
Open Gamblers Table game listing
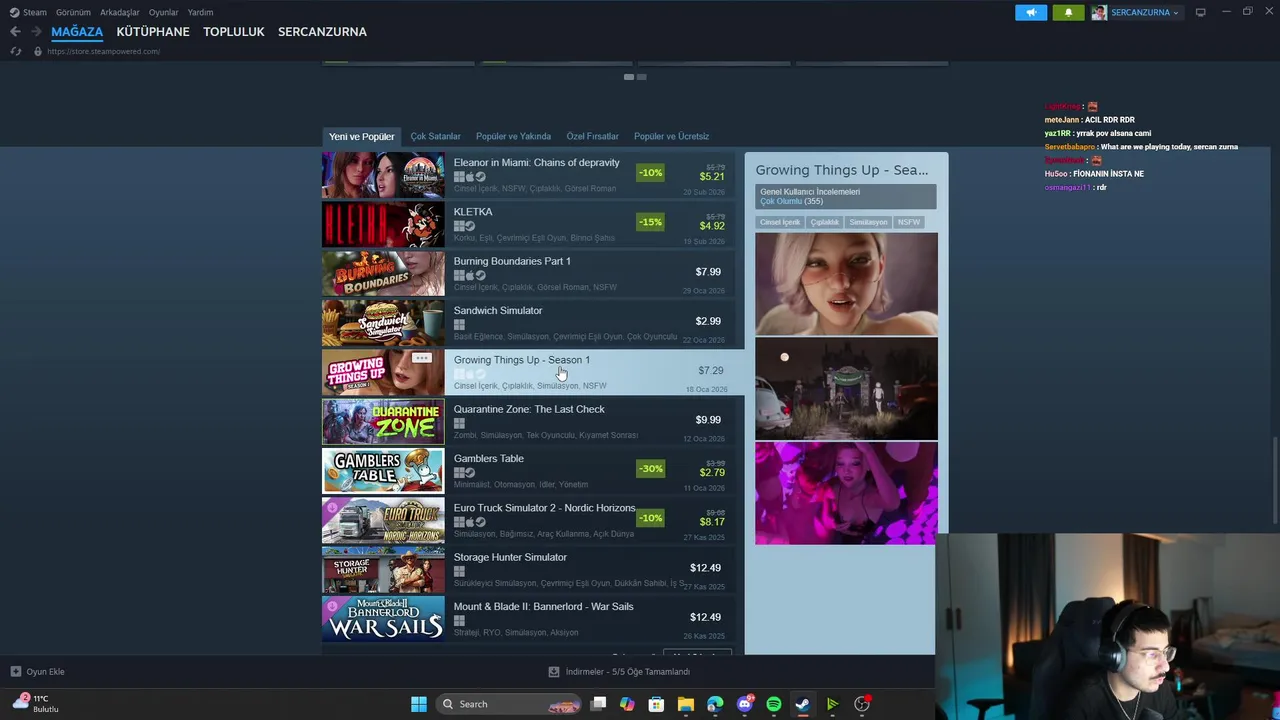point(528,471)
